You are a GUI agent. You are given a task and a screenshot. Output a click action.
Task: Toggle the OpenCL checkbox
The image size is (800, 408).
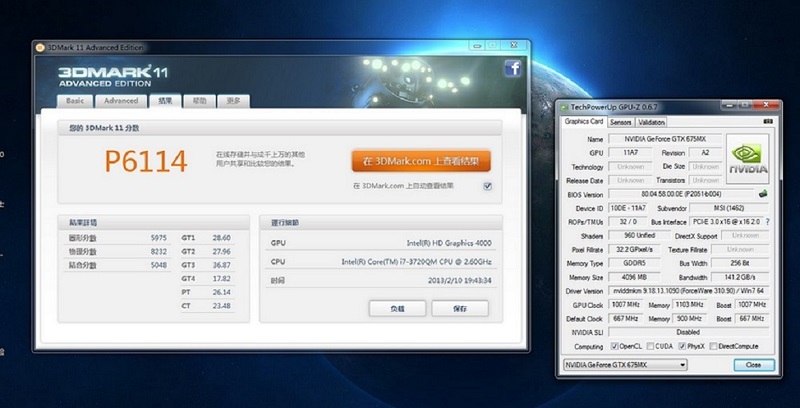[x=614, y=346]
